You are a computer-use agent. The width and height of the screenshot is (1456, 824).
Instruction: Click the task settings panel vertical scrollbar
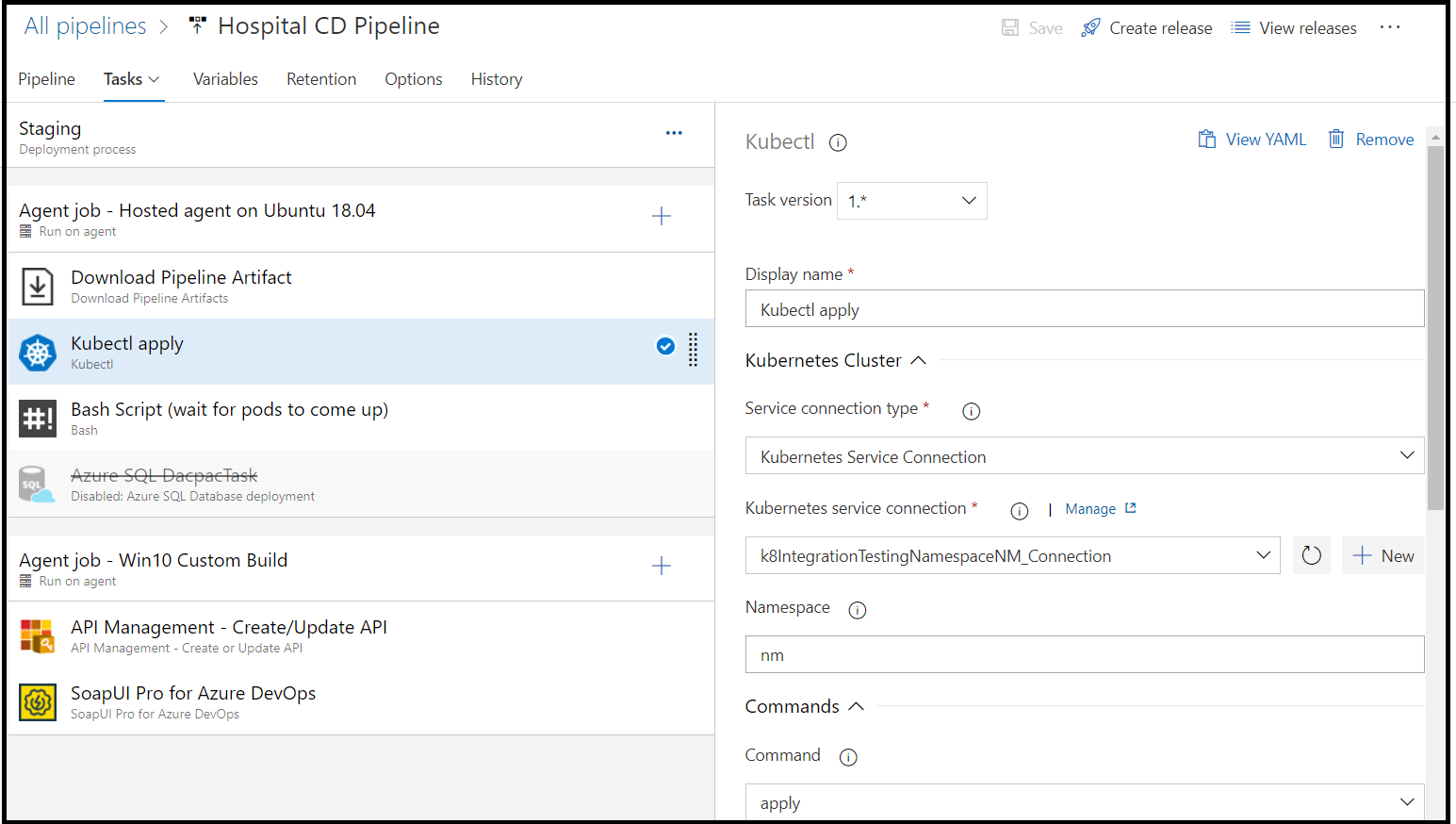(x=1435, y=328)
